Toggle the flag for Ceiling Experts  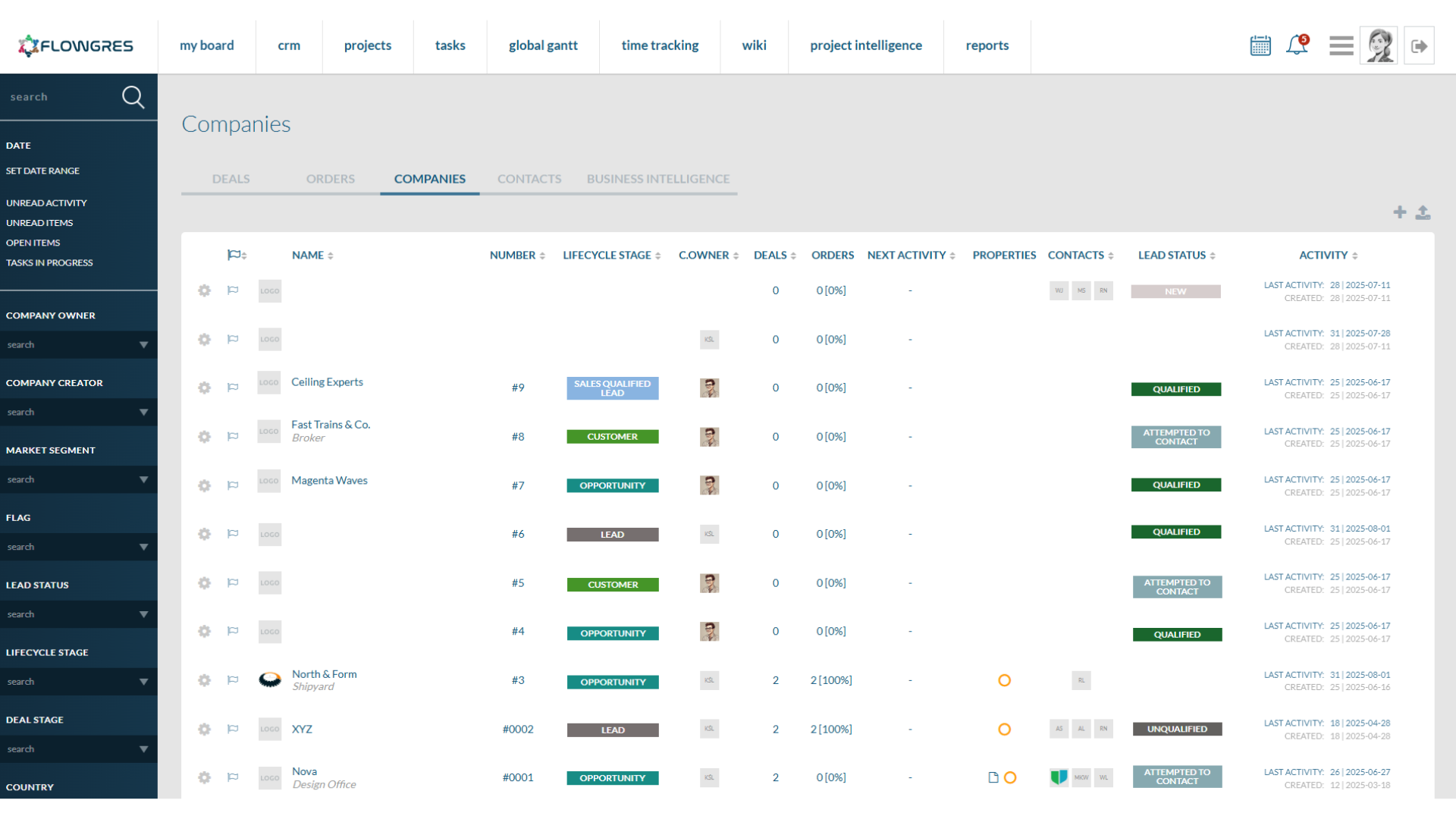pyautogui.click(x=233, y=388)
